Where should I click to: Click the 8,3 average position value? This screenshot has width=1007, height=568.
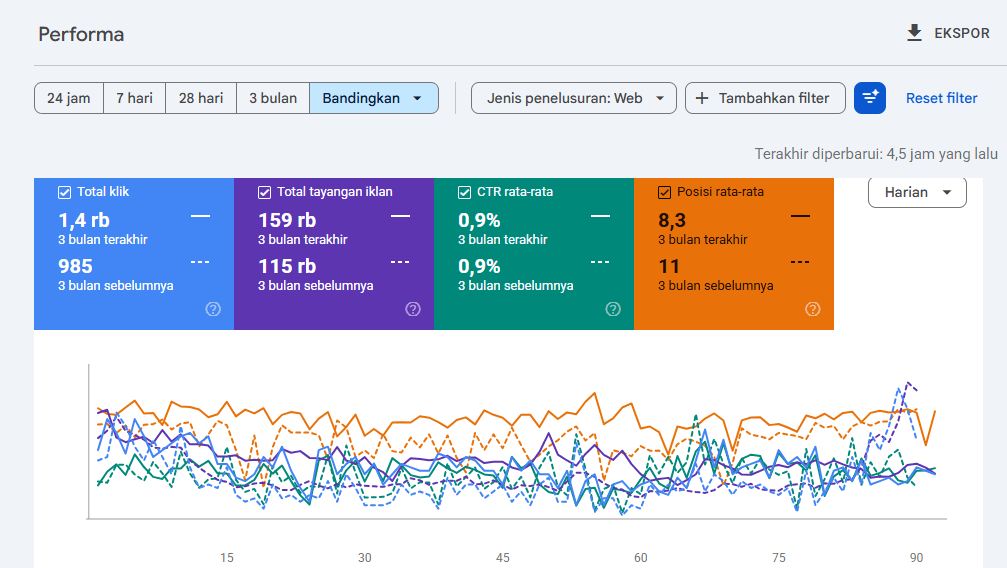[672, 220]
